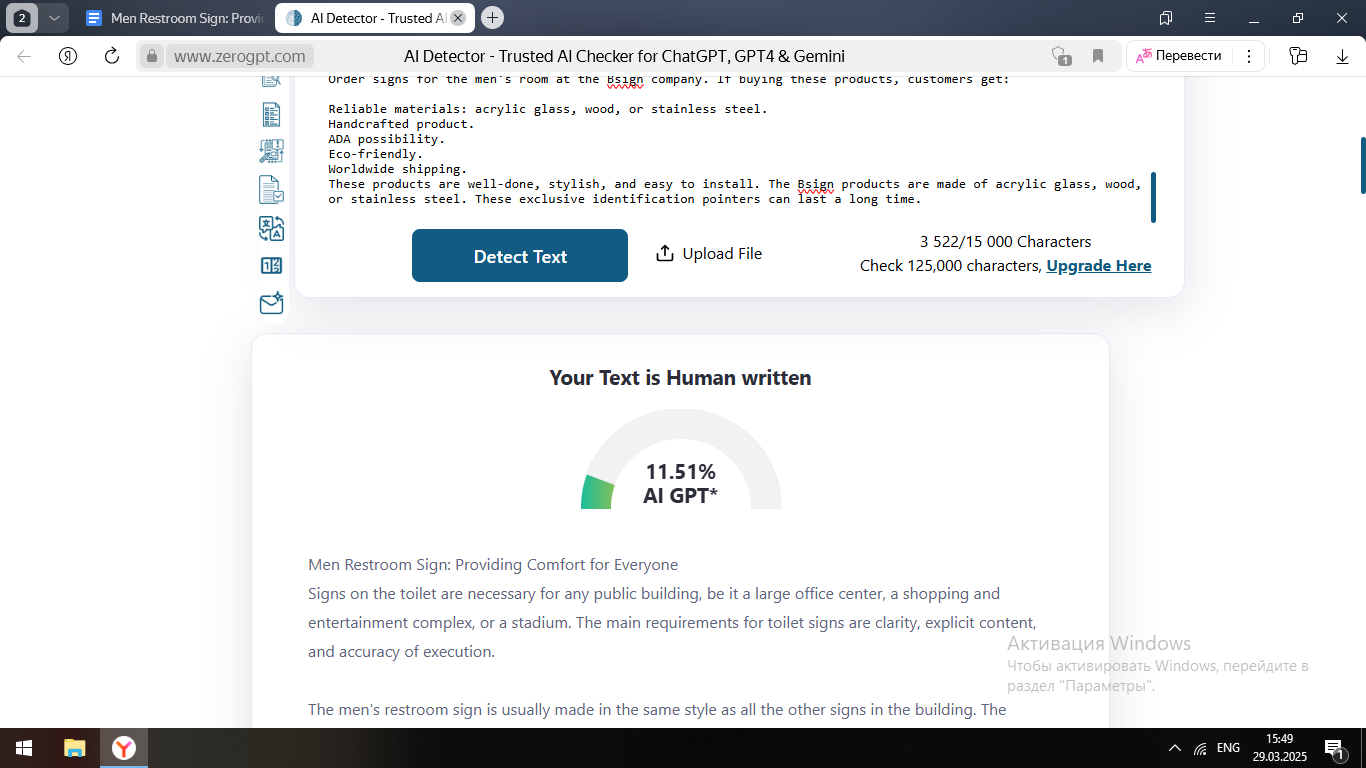Open the word counter 123 icon
The height and width of the screenshot is (768, 1366).
[271, 266]
